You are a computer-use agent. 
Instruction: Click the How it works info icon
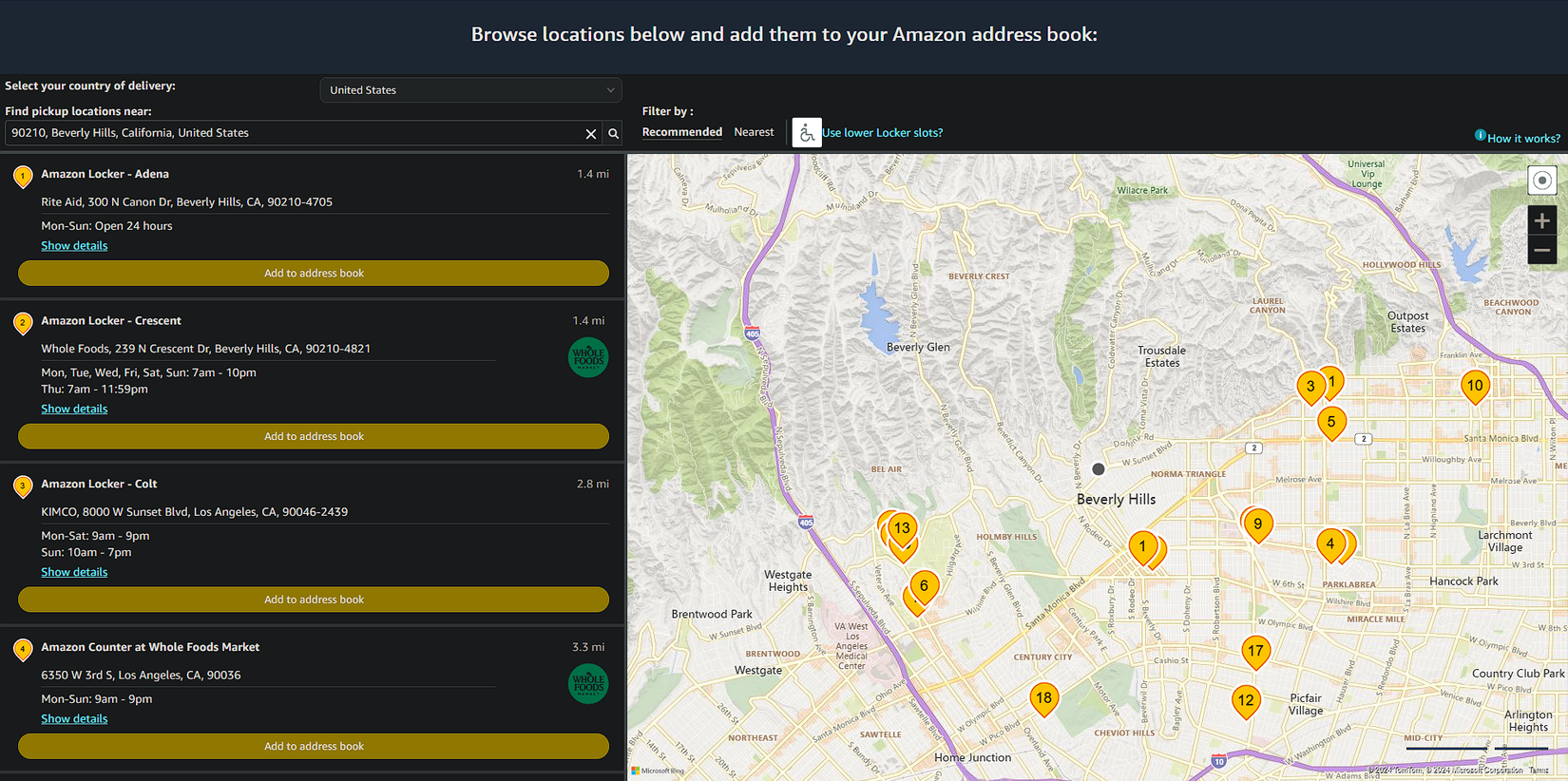tap(1480, 136)
